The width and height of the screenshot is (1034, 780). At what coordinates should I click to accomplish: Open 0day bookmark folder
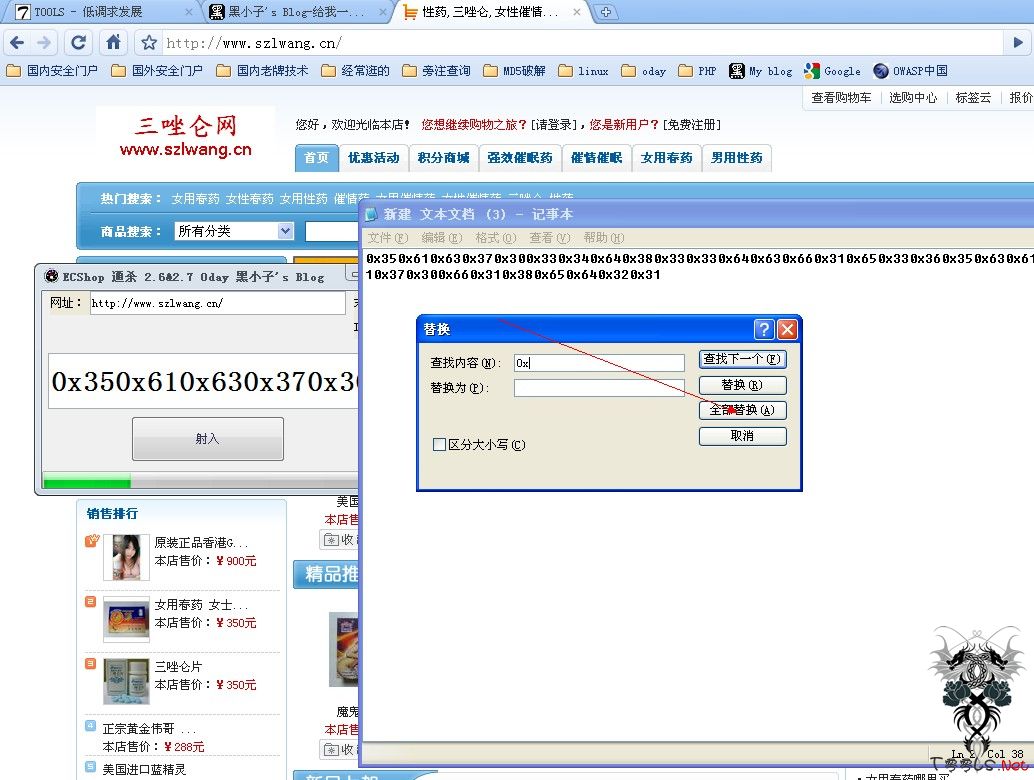pos(644,71)
